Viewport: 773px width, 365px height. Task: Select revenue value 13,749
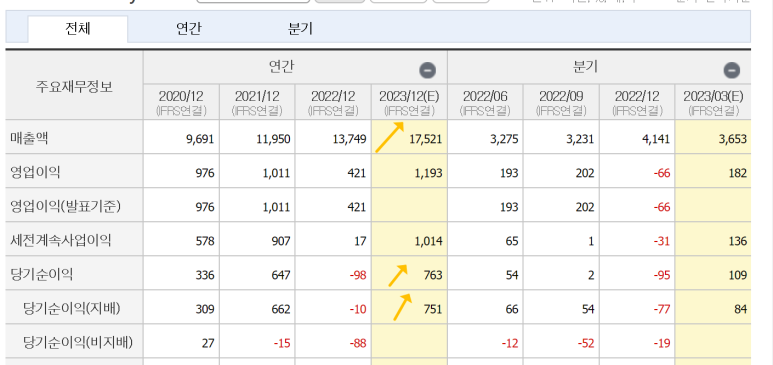pyautogui.click(x=349, y=140)
